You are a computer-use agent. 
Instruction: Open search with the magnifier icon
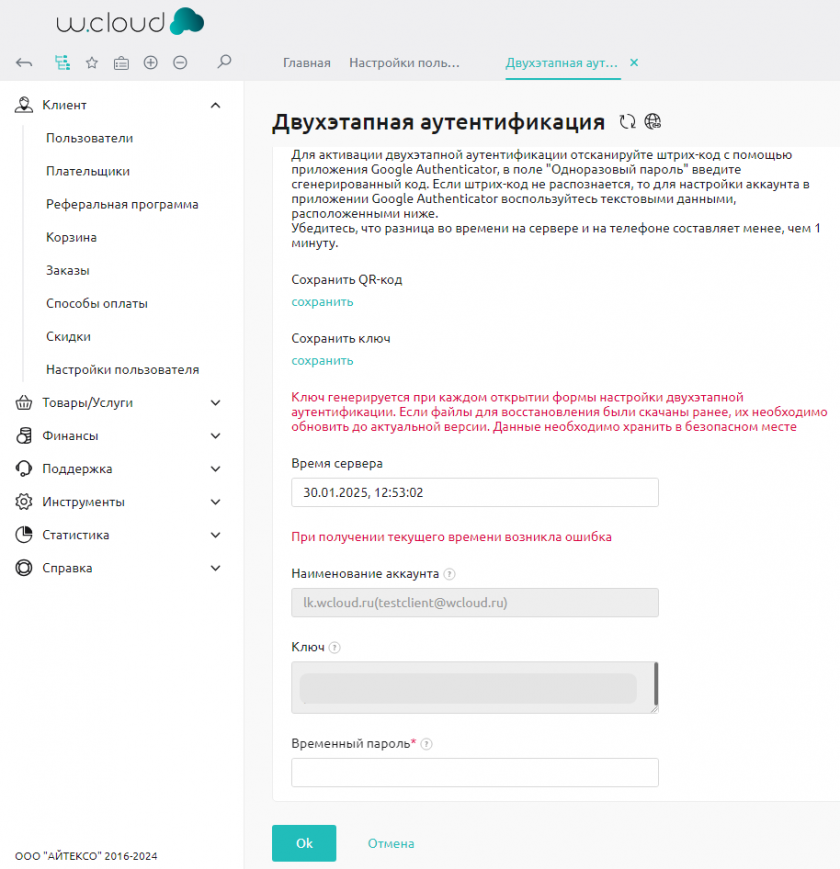click(x=225, y=62)
